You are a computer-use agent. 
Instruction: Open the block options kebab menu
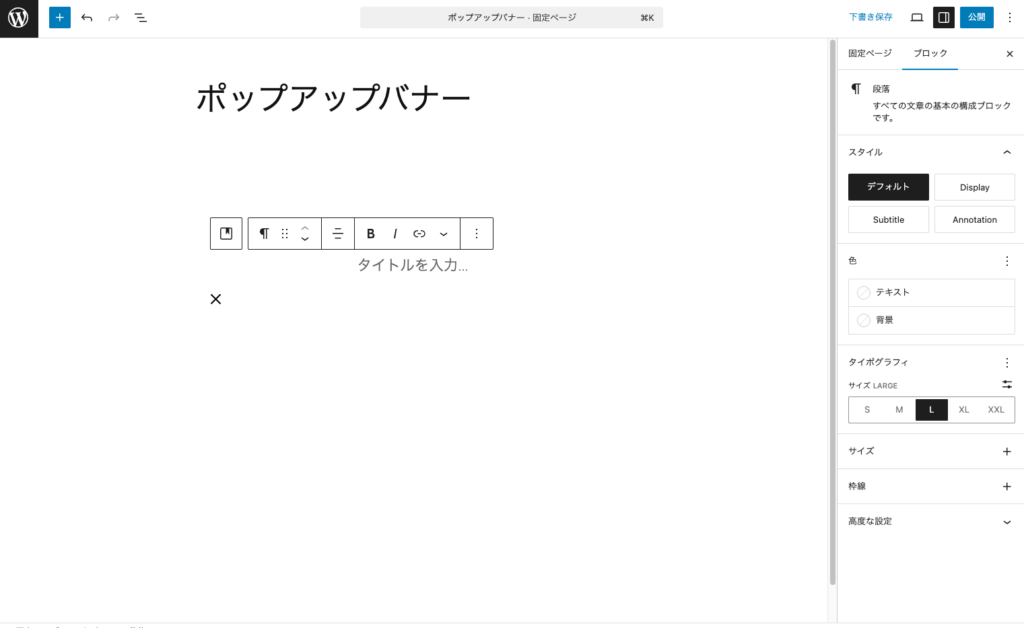476,233
